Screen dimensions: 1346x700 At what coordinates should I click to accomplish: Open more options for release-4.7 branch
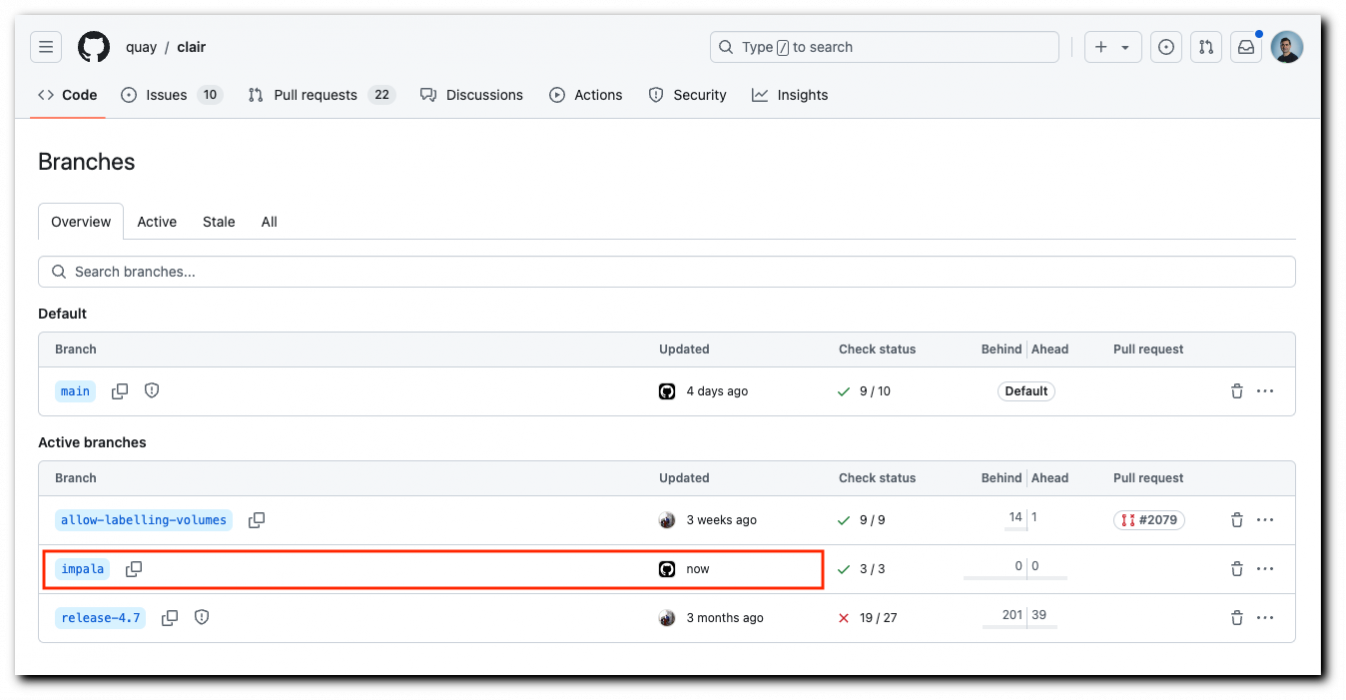(x=1265, y=618)
